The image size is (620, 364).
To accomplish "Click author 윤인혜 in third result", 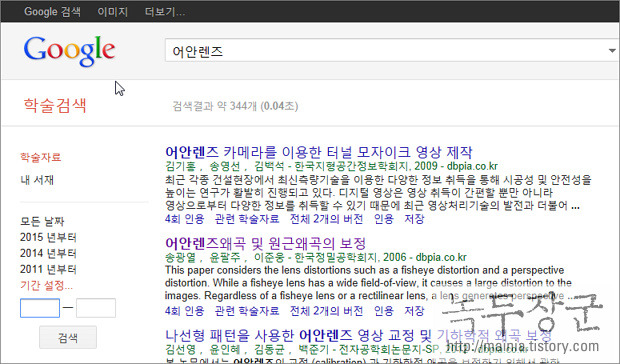I will coord(225,349).
